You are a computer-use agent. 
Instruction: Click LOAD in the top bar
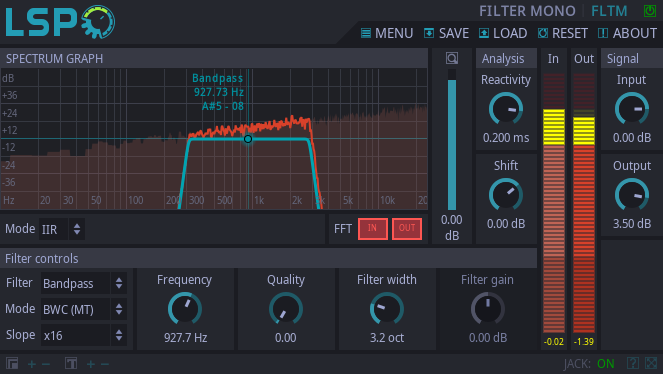click(x=503, y=33)
